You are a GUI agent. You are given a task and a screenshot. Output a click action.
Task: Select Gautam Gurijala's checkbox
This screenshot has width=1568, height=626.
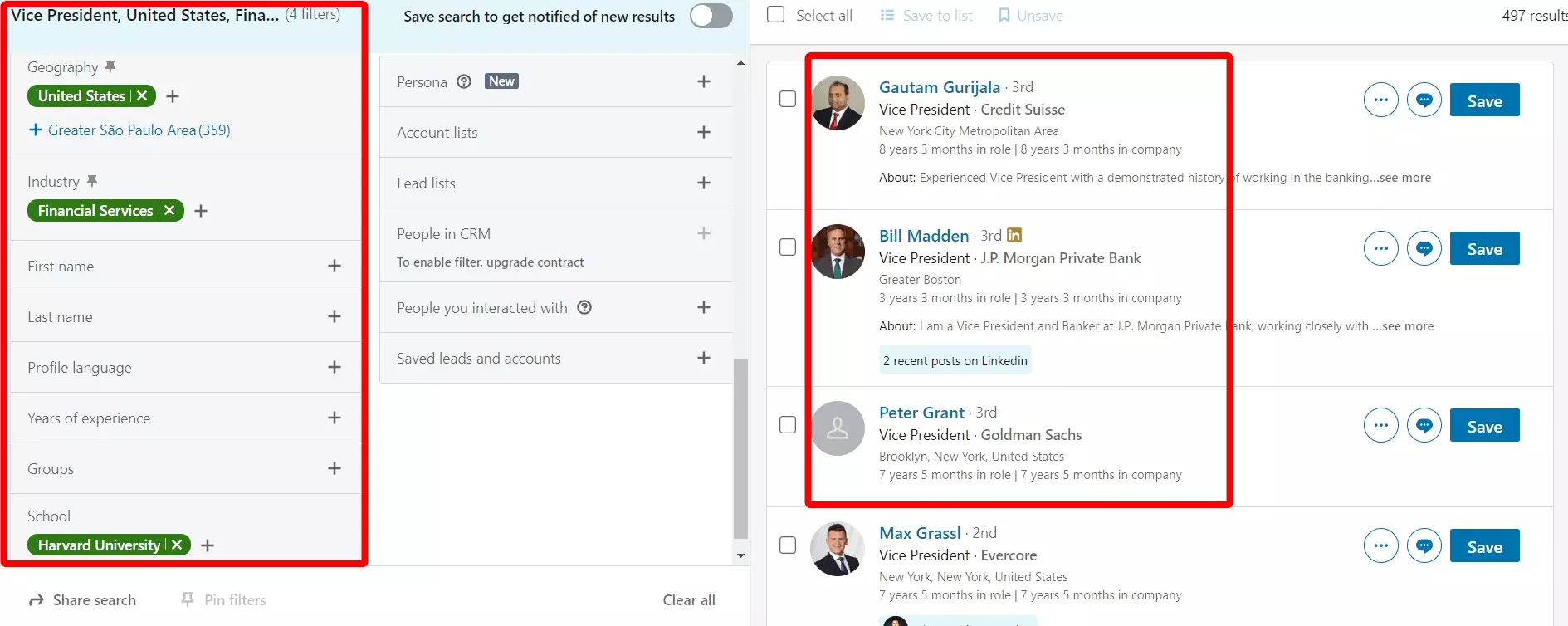[788, 99]
